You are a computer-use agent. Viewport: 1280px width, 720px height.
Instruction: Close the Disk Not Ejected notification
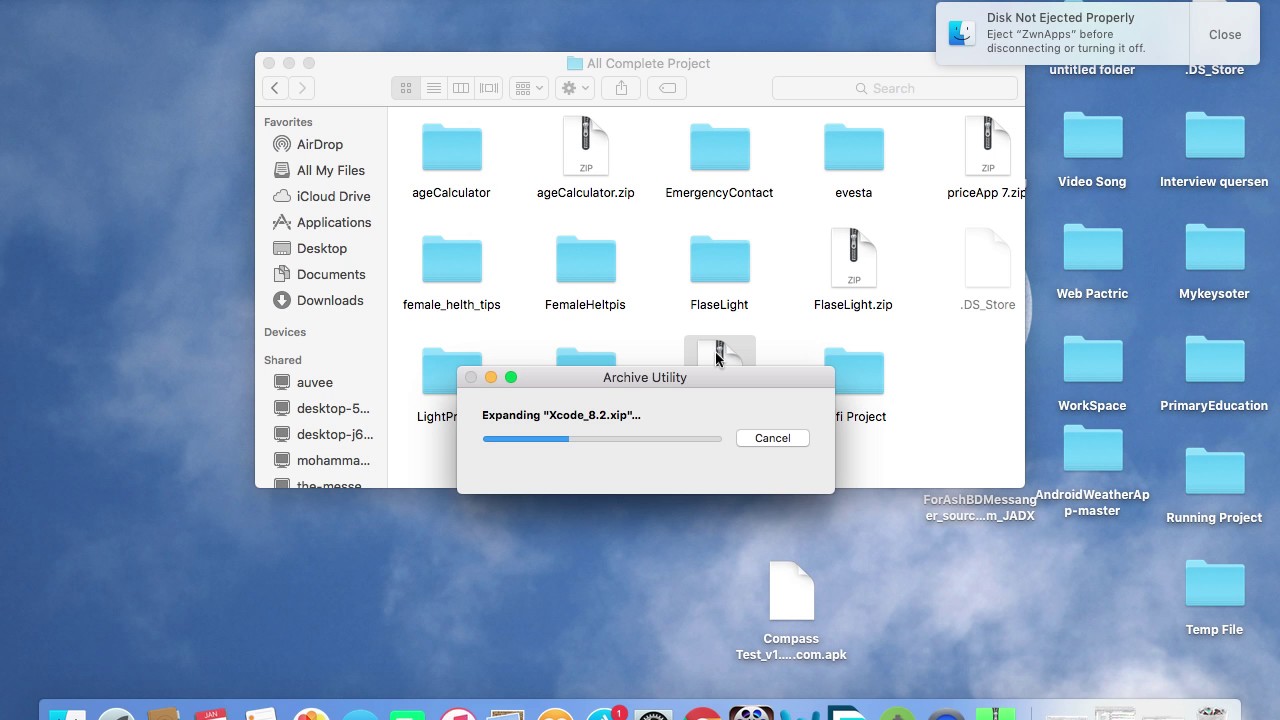[x=1225, y=34]
